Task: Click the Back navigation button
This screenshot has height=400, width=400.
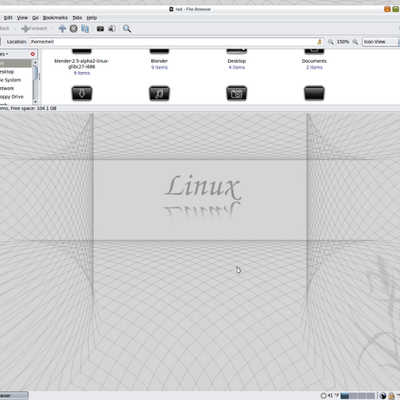Action: click(x=4, y=29)
